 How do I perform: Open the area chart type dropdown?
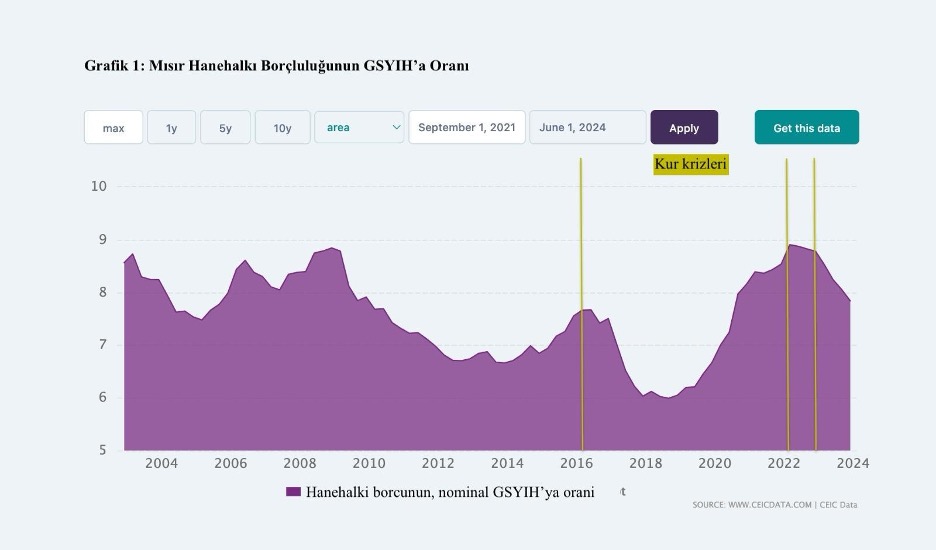(x=359, y=127)
